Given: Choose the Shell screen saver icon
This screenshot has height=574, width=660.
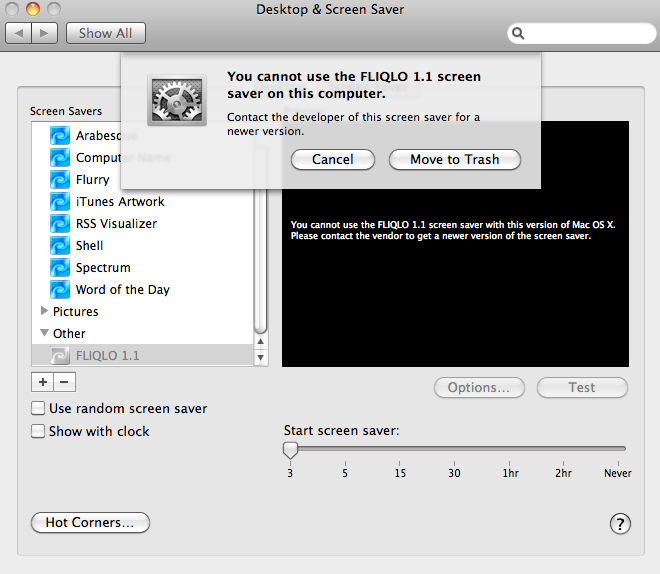Looking at the screenshot, I should pyautogui.click(x=60, y=245).
